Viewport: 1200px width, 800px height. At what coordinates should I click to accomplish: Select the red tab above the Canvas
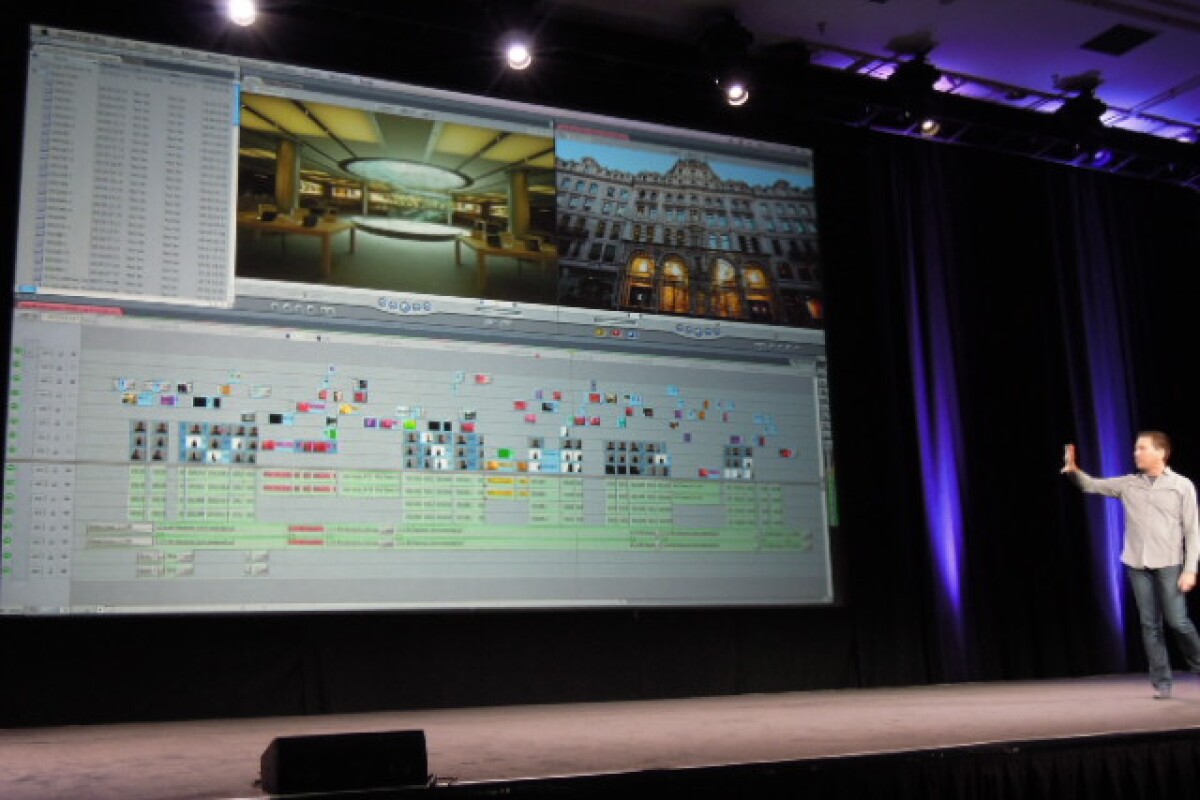[588, 129]
